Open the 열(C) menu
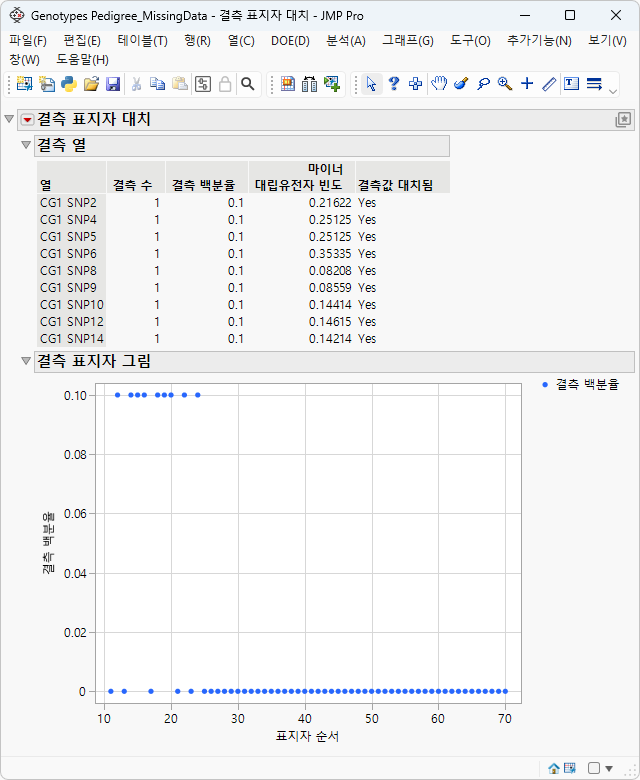Viewport: 640px width, 780px height. coord(241,41)
